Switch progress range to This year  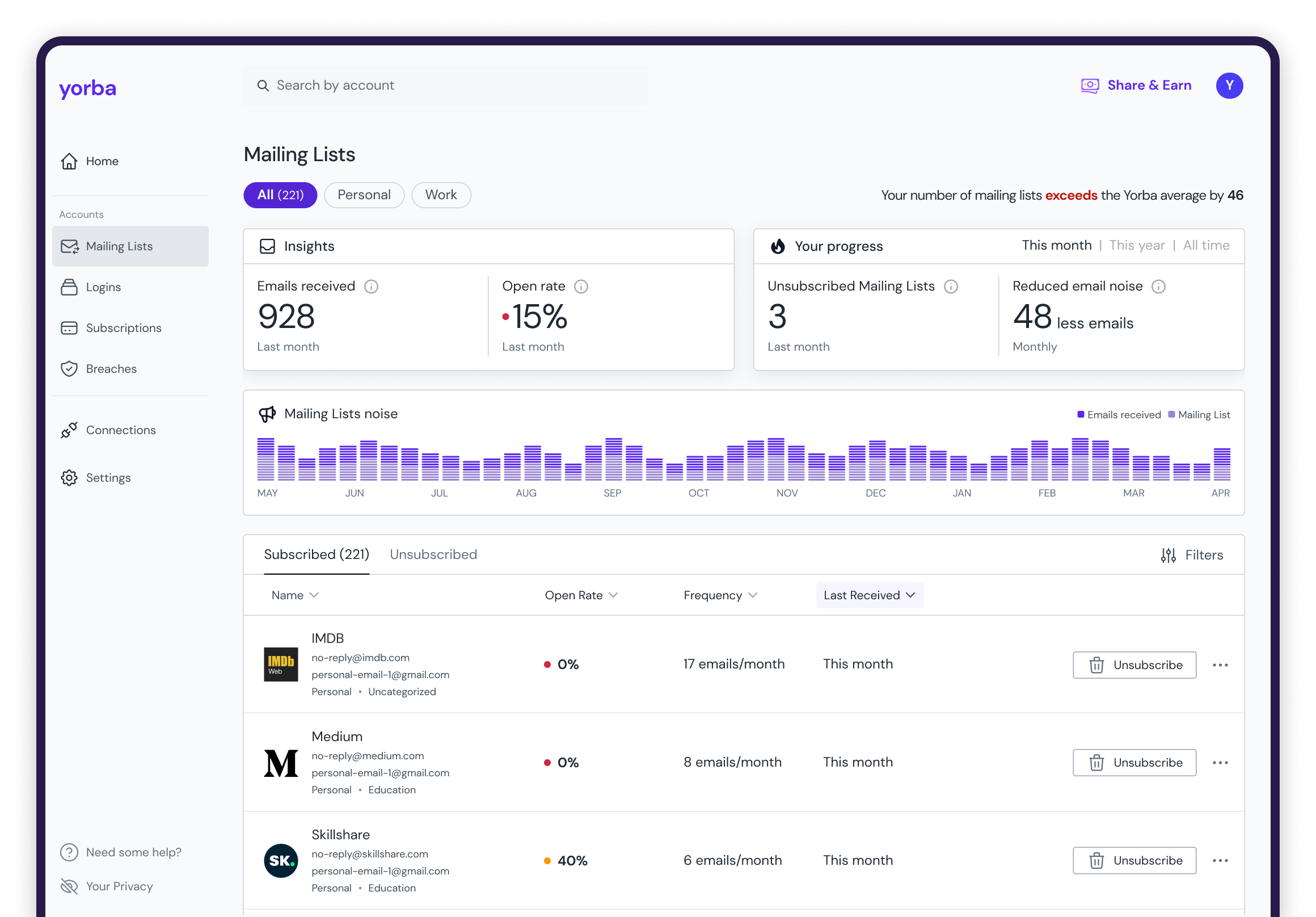1136,246
